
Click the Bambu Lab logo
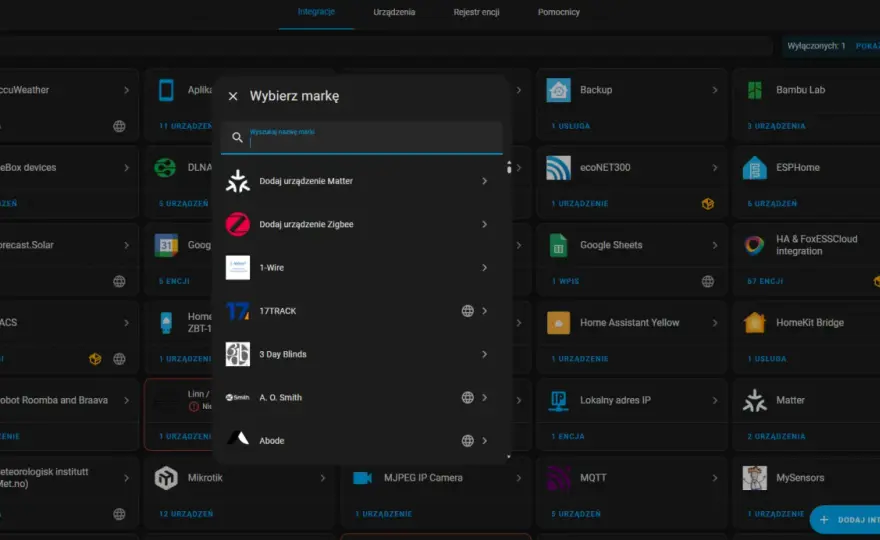pos(755,90)
